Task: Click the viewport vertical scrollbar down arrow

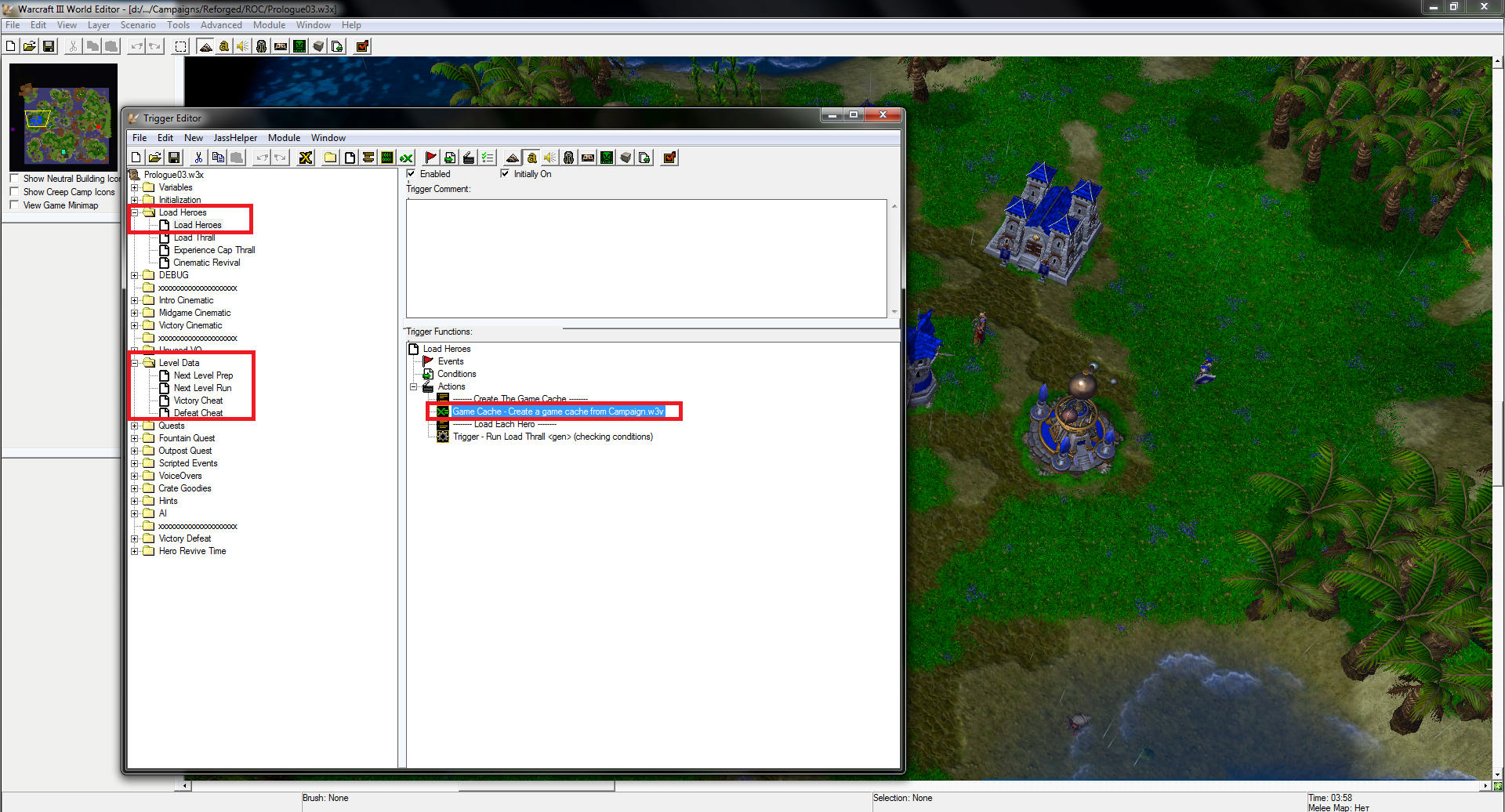Action: (1498, 775)
